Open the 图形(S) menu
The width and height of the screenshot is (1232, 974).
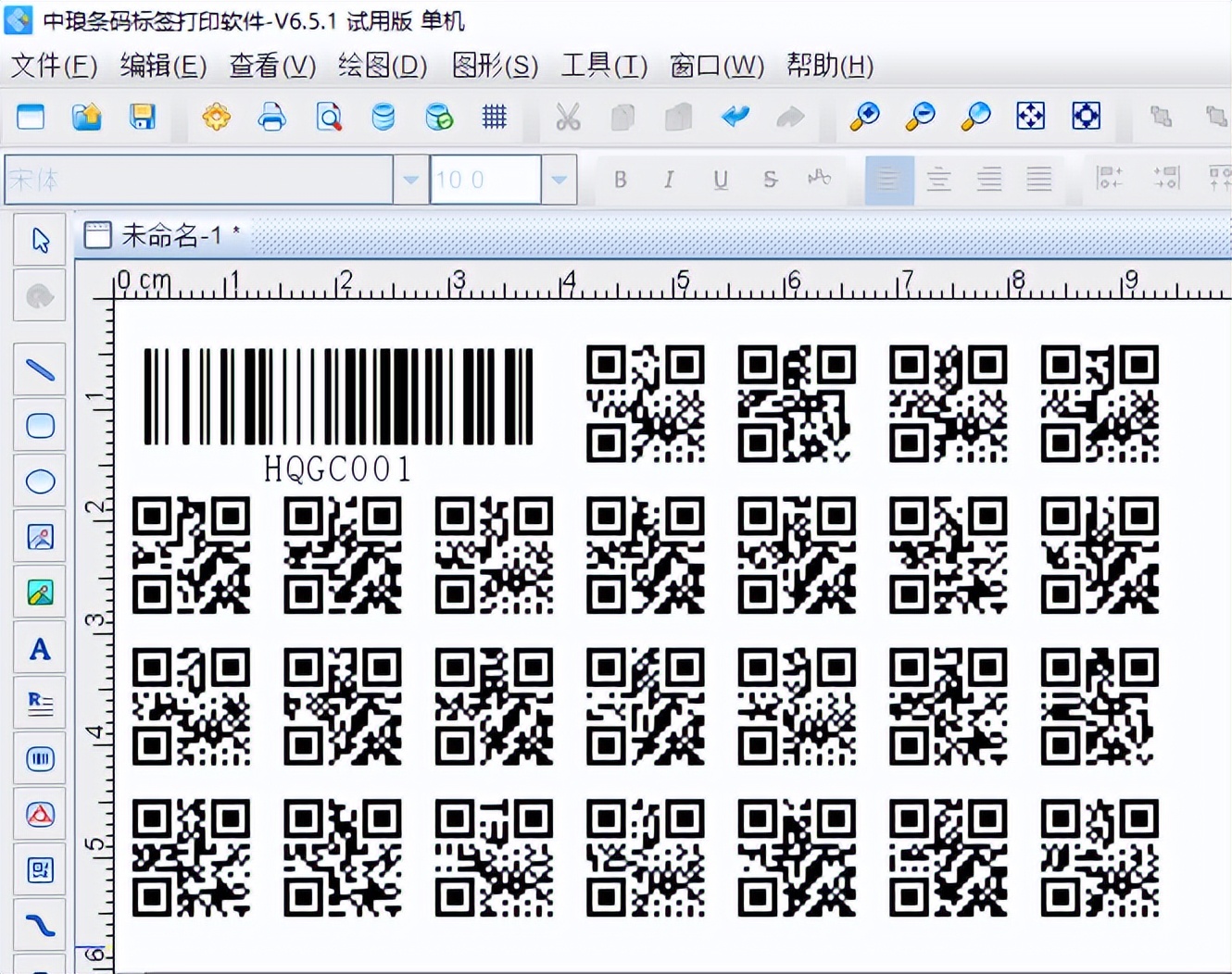495,66
